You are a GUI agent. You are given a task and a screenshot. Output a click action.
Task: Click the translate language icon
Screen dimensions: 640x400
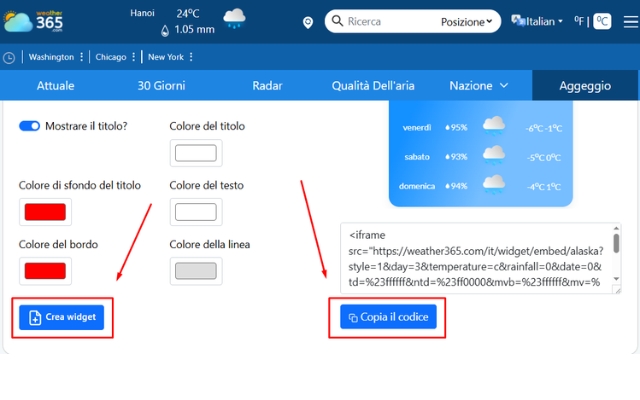click(x=518, y=21)
